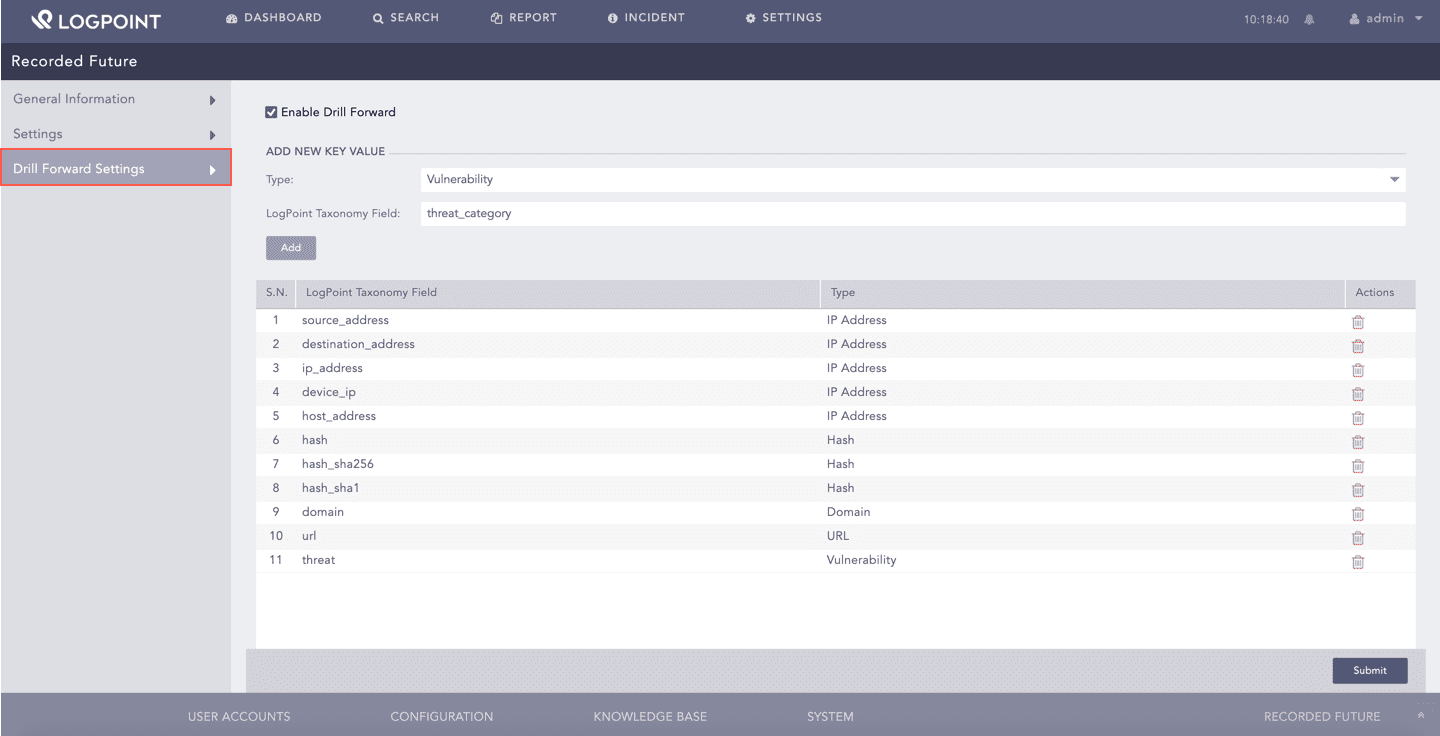The width and height of the screenshot is (1440, 736).
Task: Delete the source_address row using its trash icon
Action: 1357,322
